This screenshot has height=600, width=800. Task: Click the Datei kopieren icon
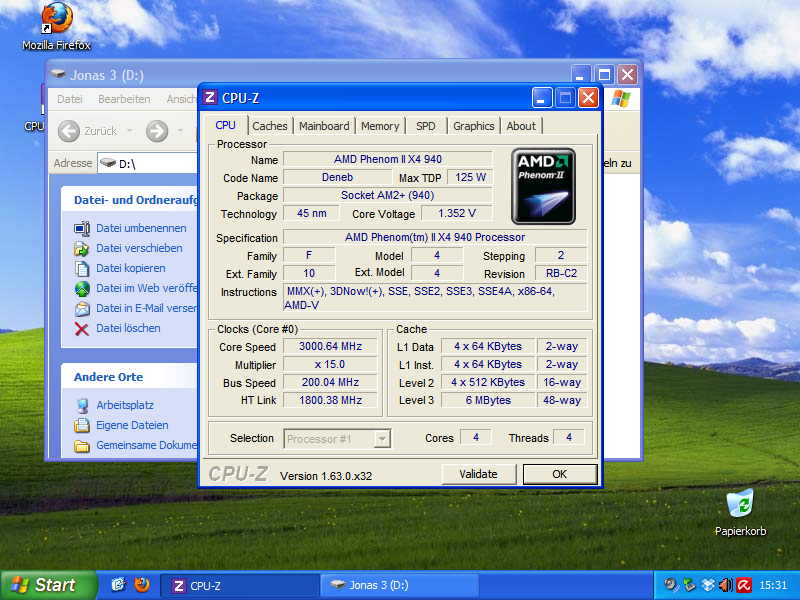point(82,268)
